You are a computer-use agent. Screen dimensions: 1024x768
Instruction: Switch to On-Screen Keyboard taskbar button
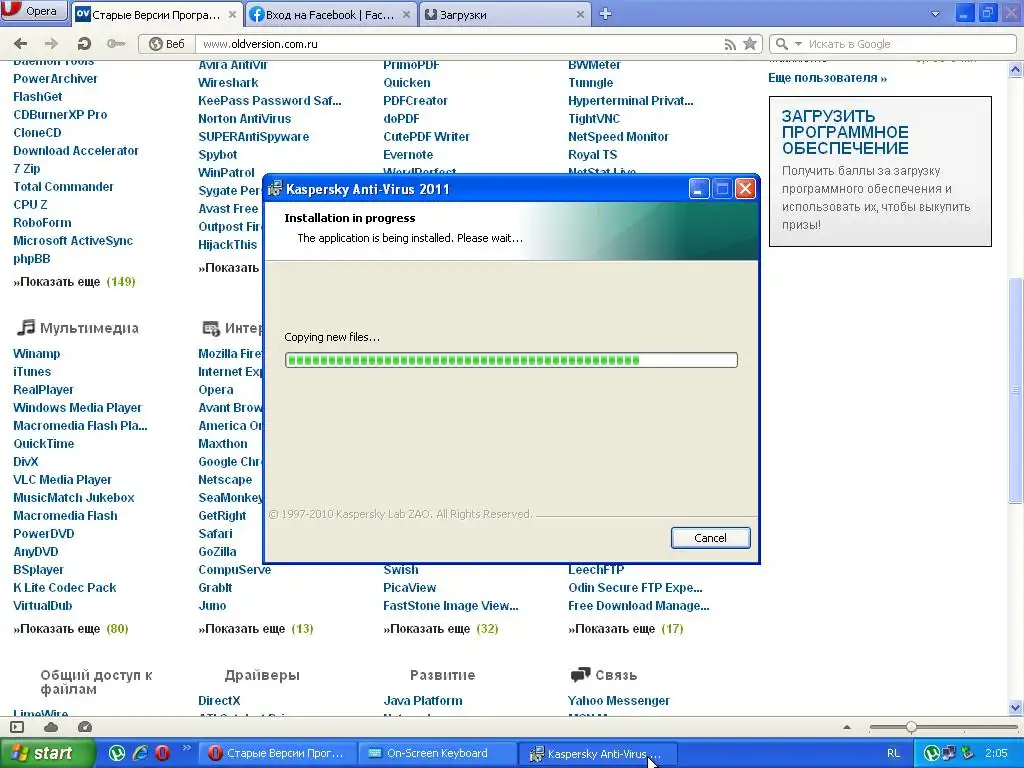click(437, 753)
